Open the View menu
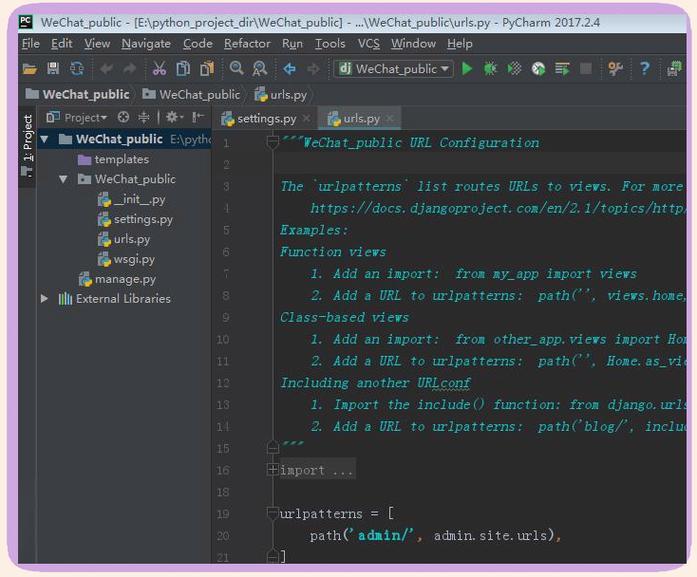The image size is (697, 577). [97, 44]
